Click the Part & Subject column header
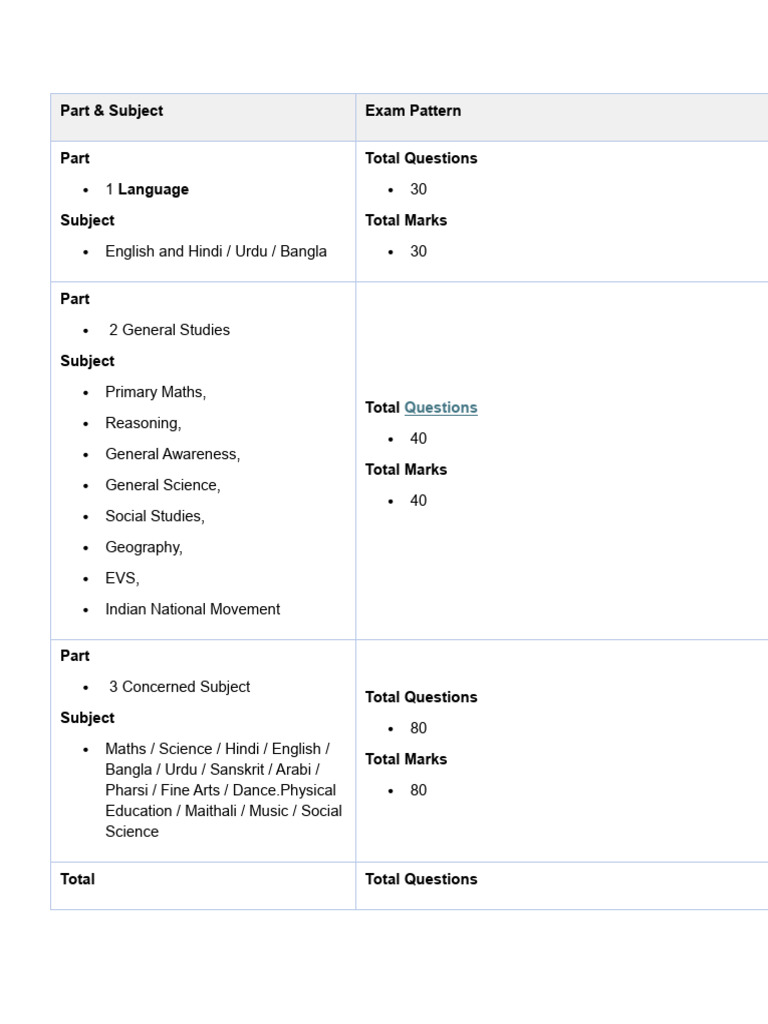 (111, 111)
